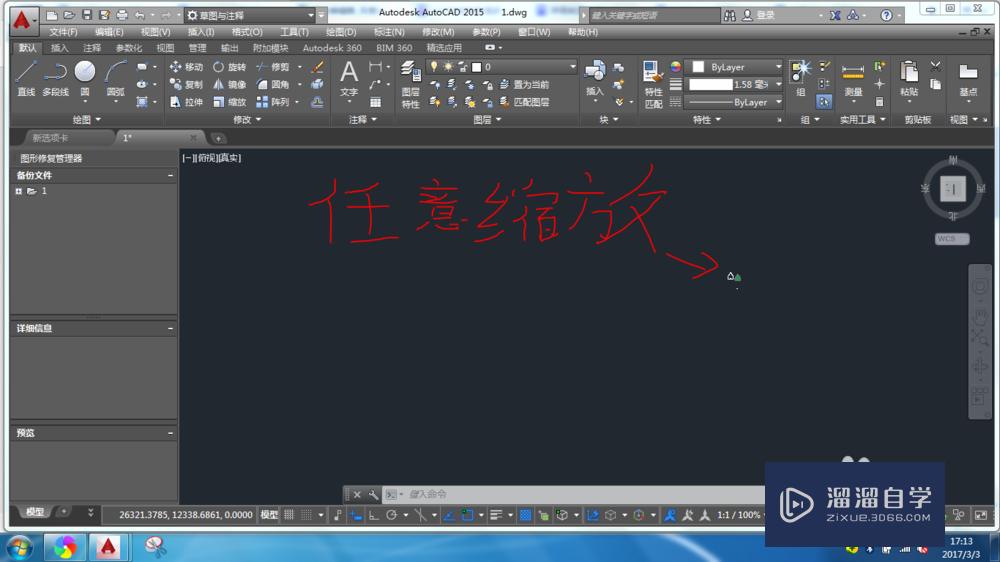
Task: Click 置为当前 (Make Current) layer button
Action: [x=524, y=84]
